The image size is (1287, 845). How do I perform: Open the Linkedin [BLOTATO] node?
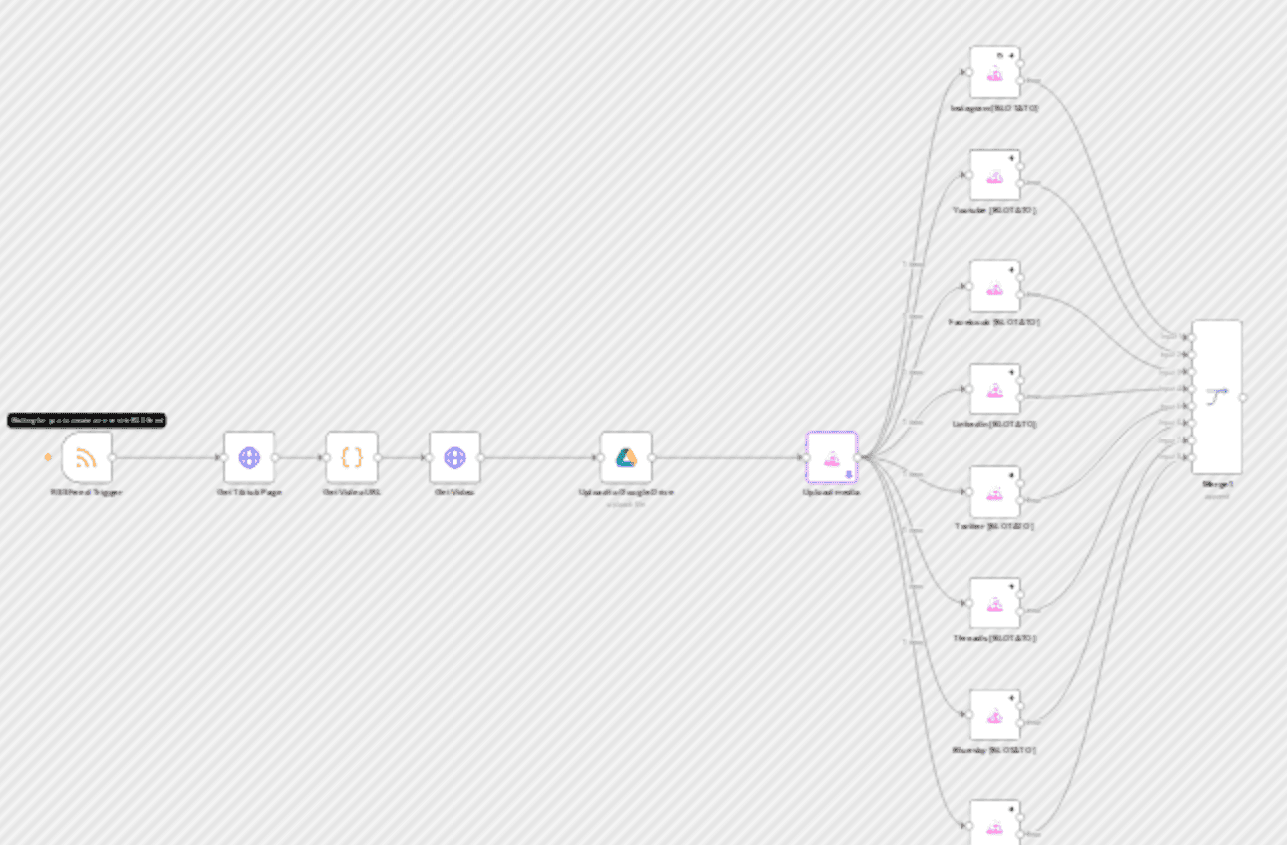995,389
